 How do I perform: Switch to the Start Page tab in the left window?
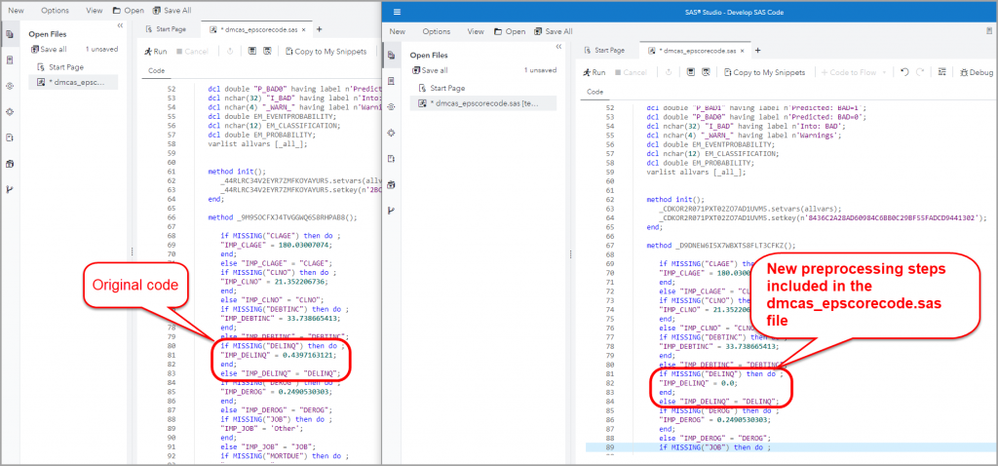pos(166,29)
